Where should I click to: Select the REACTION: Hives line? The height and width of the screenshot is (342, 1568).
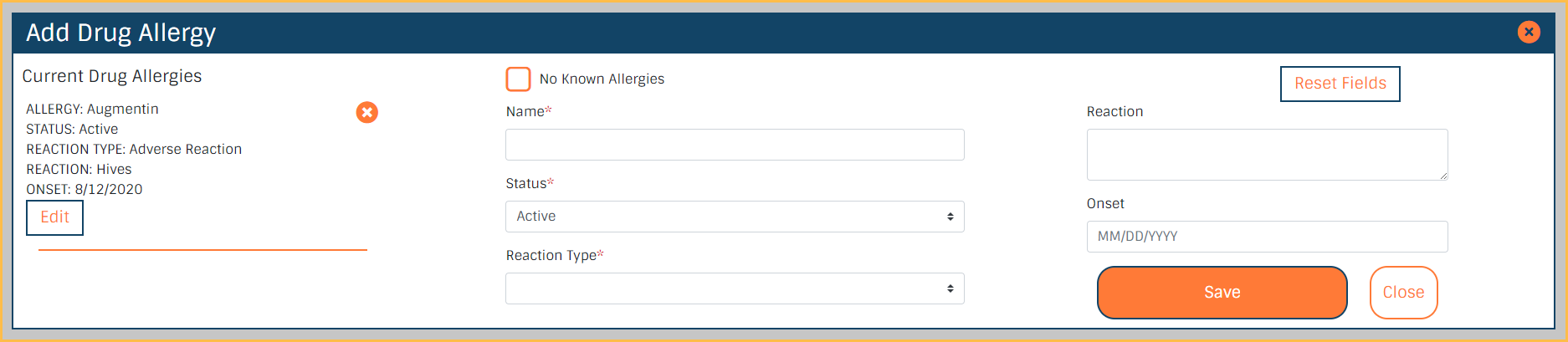[x=79, y=169]
